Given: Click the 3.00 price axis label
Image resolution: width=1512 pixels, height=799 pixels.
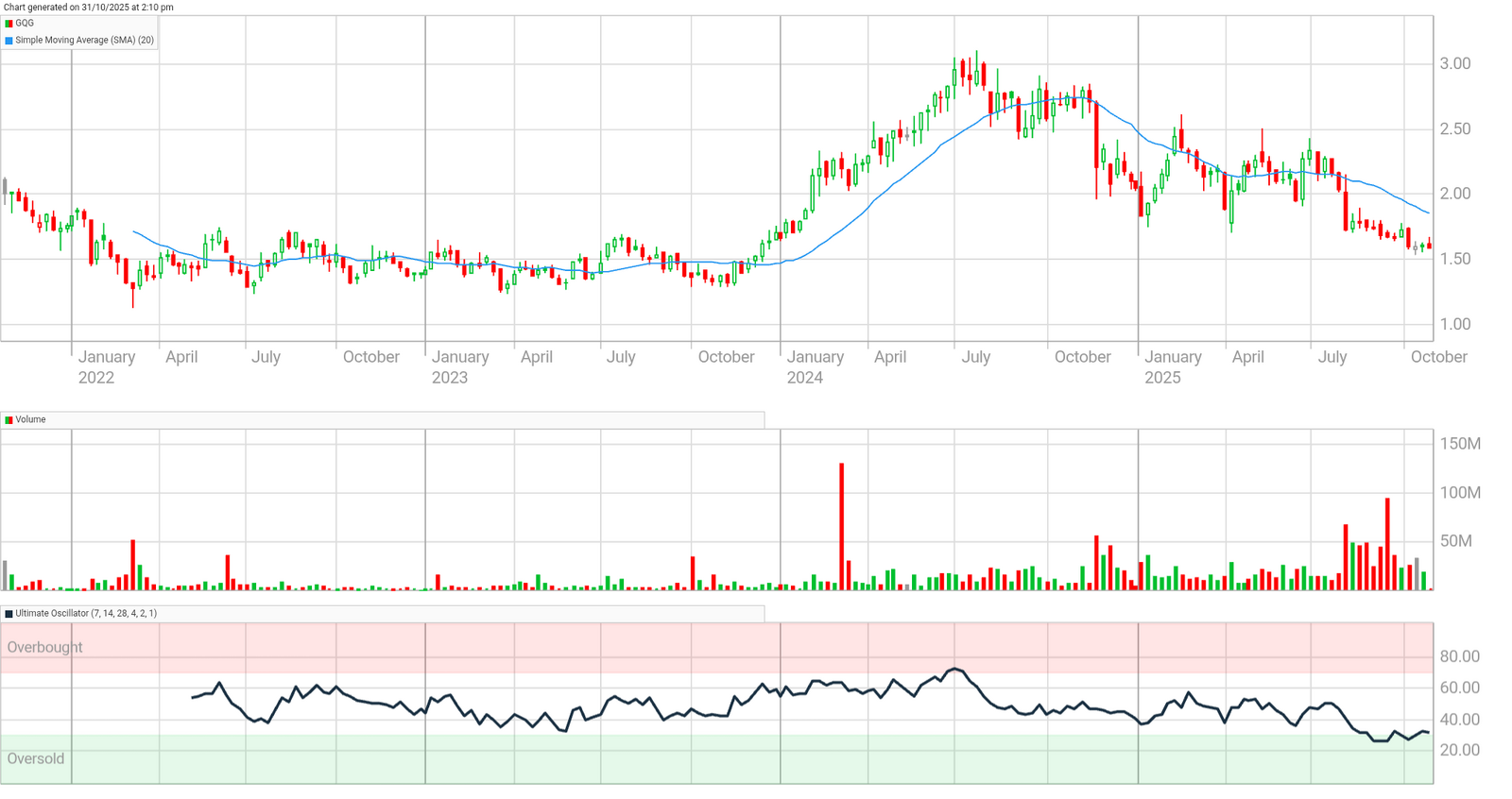Looking at the screenshot, I should point(1454,63).
